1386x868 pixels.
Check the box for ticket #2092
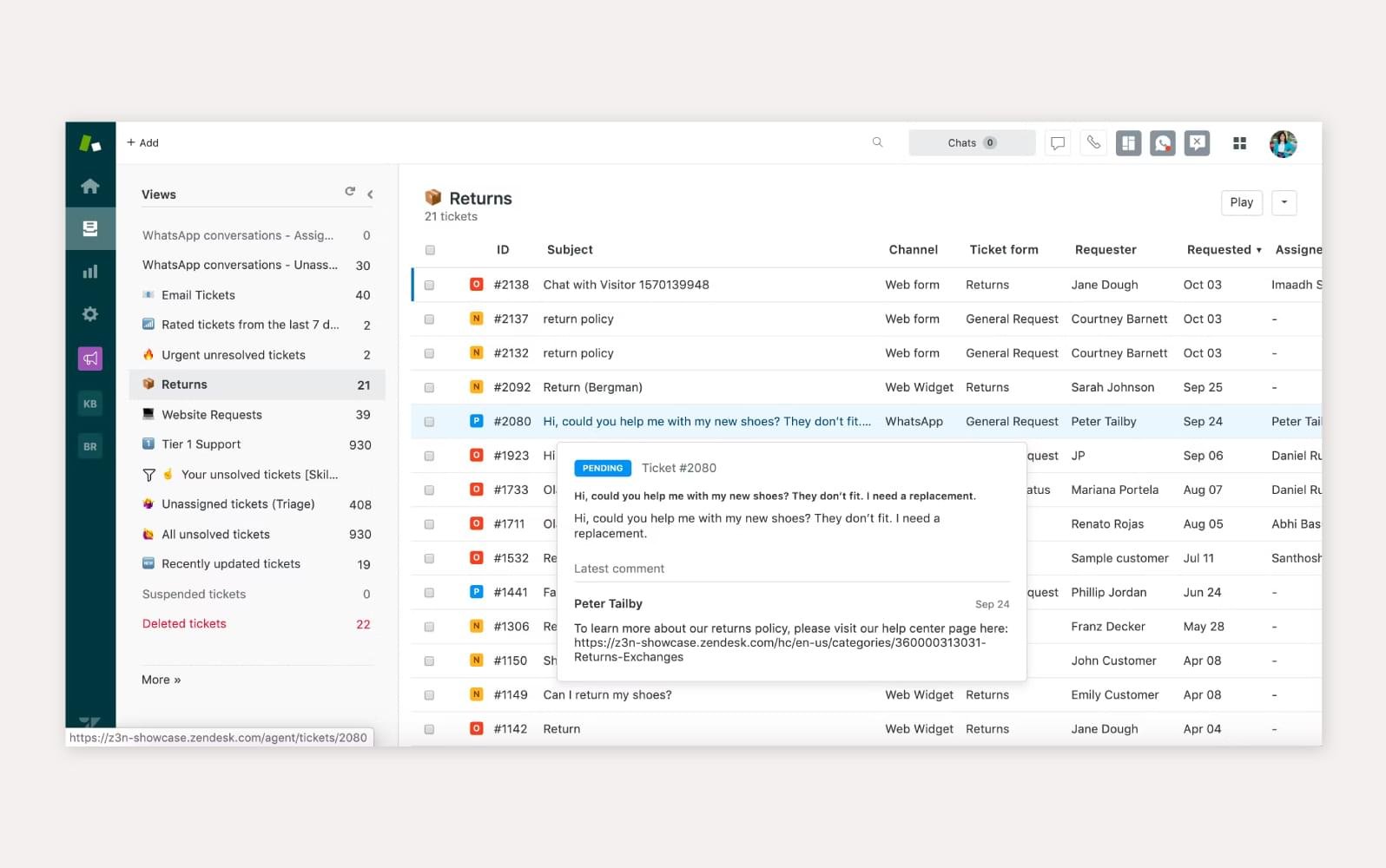(x=429, y=388)
